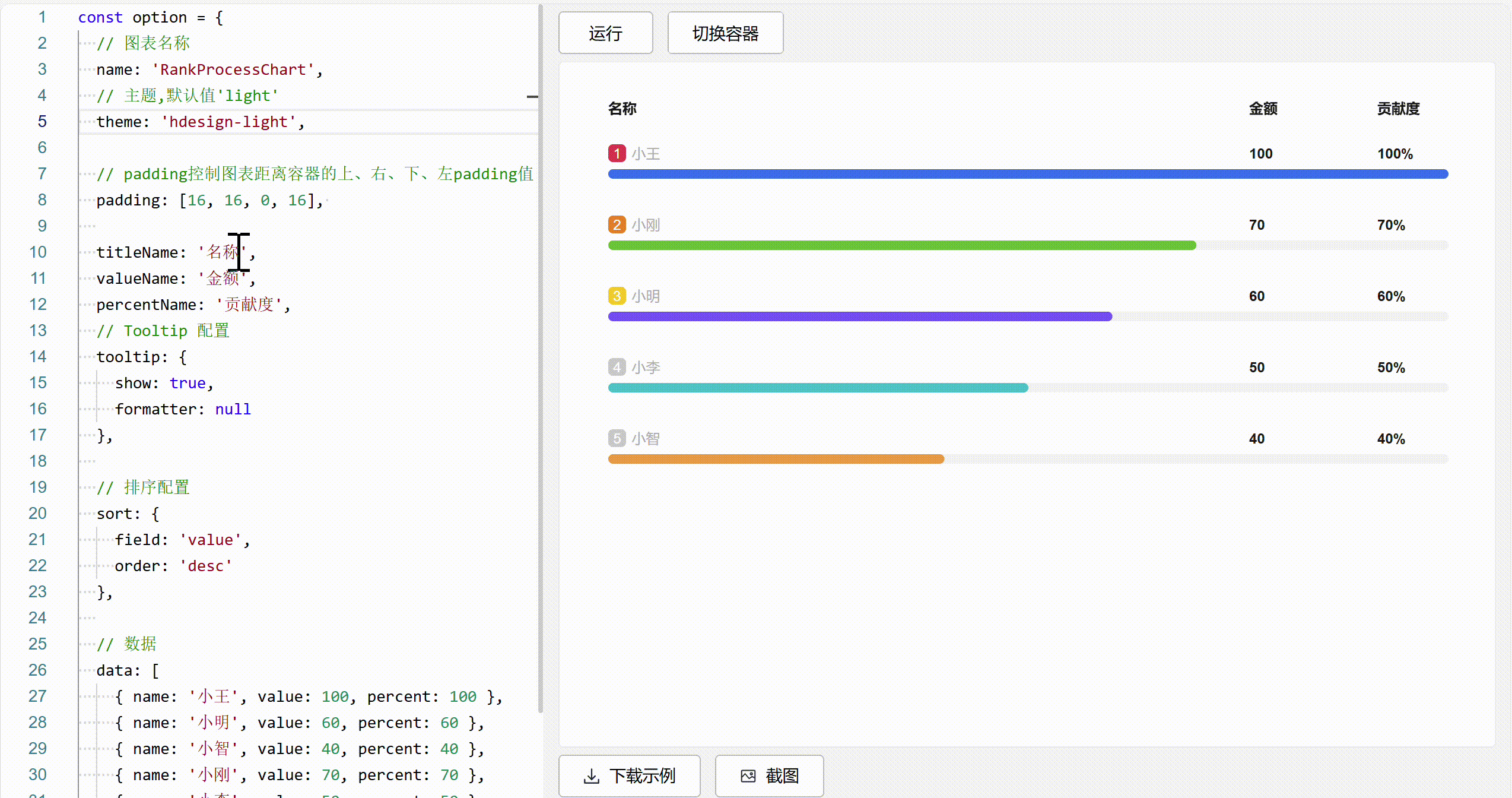Click the 金额 column header

1263,109
